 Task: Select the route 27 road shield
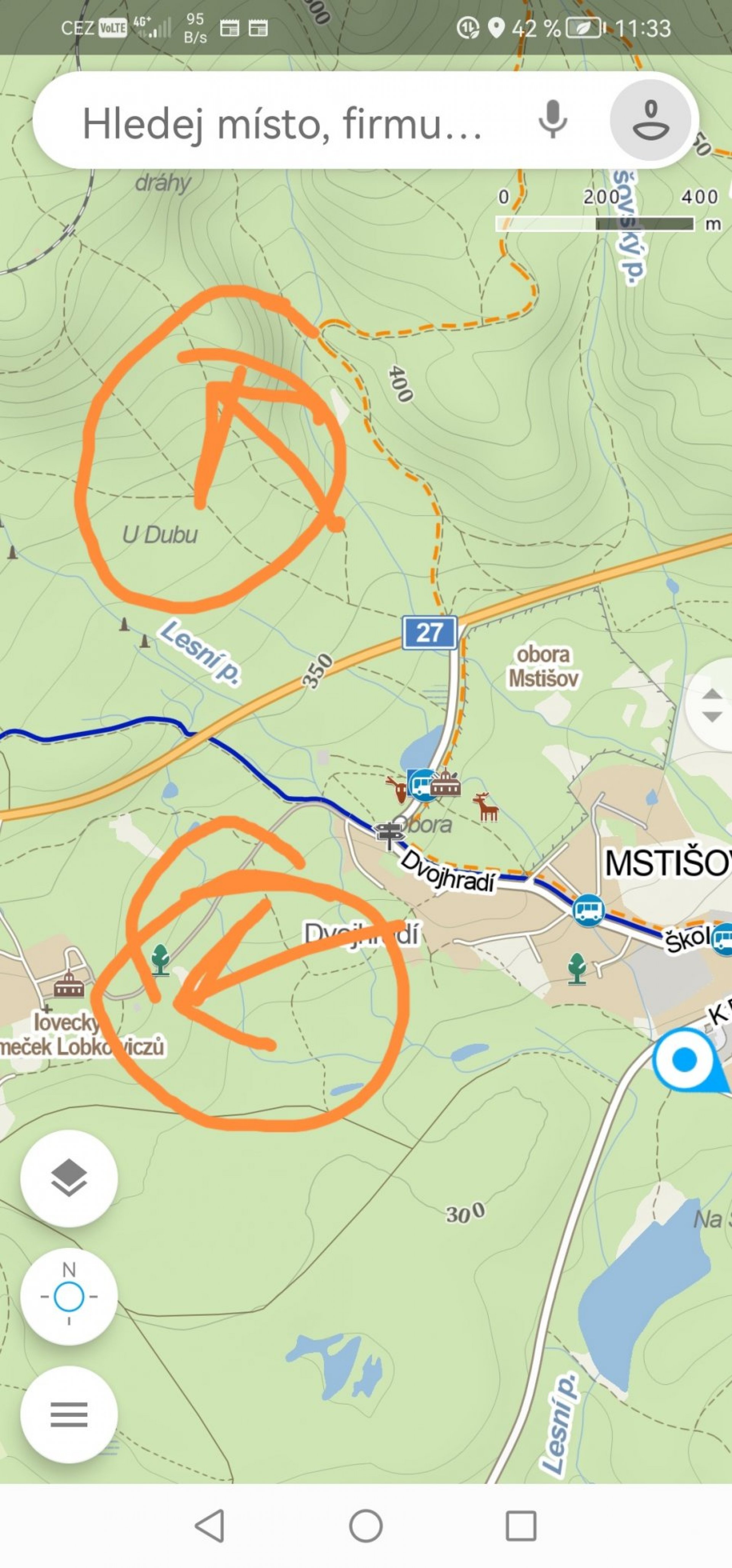tap(429, 633)
